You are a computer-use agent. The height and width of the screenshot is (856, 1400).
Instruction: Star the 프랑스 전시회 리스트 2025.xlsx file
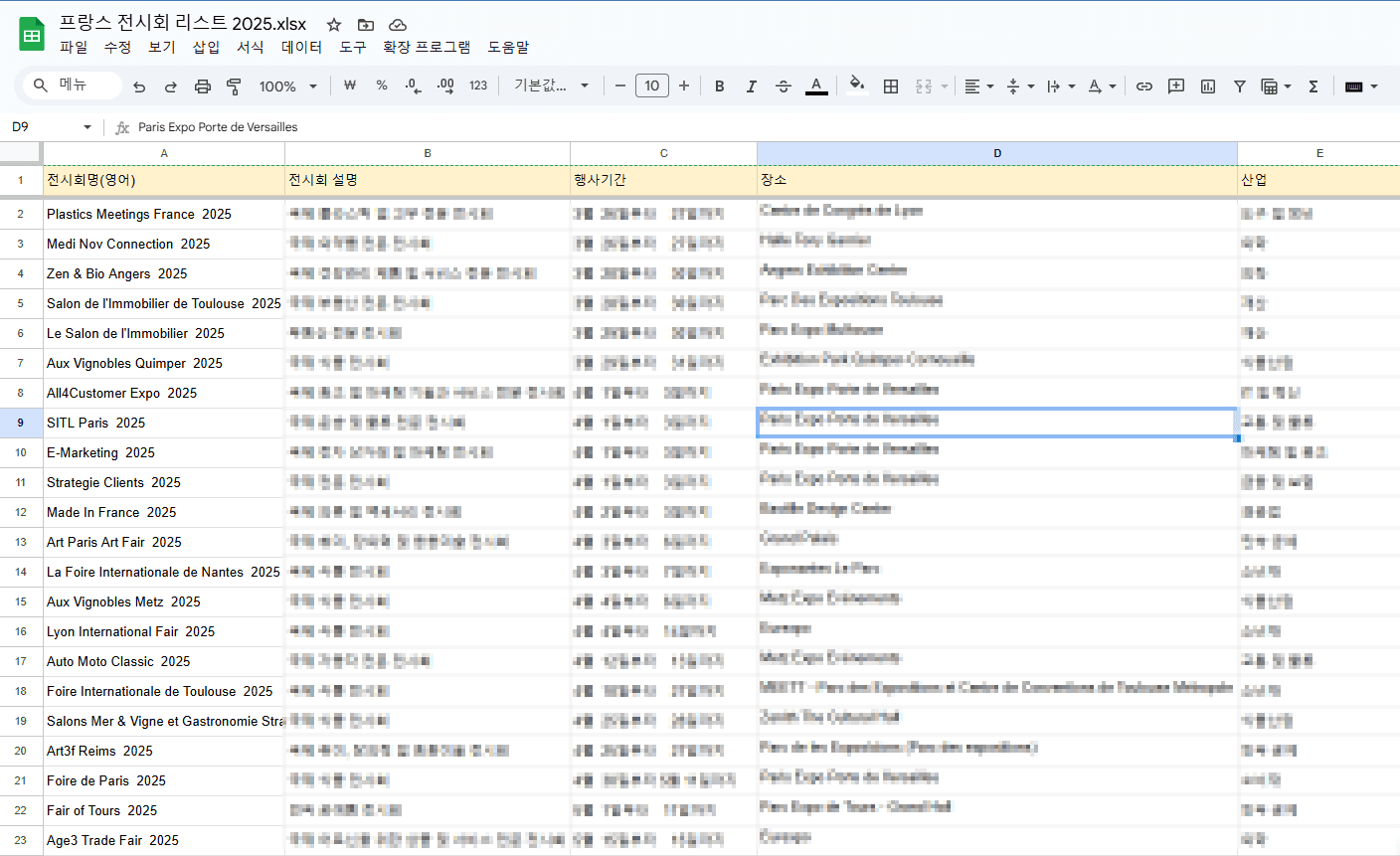pos(334,25)
